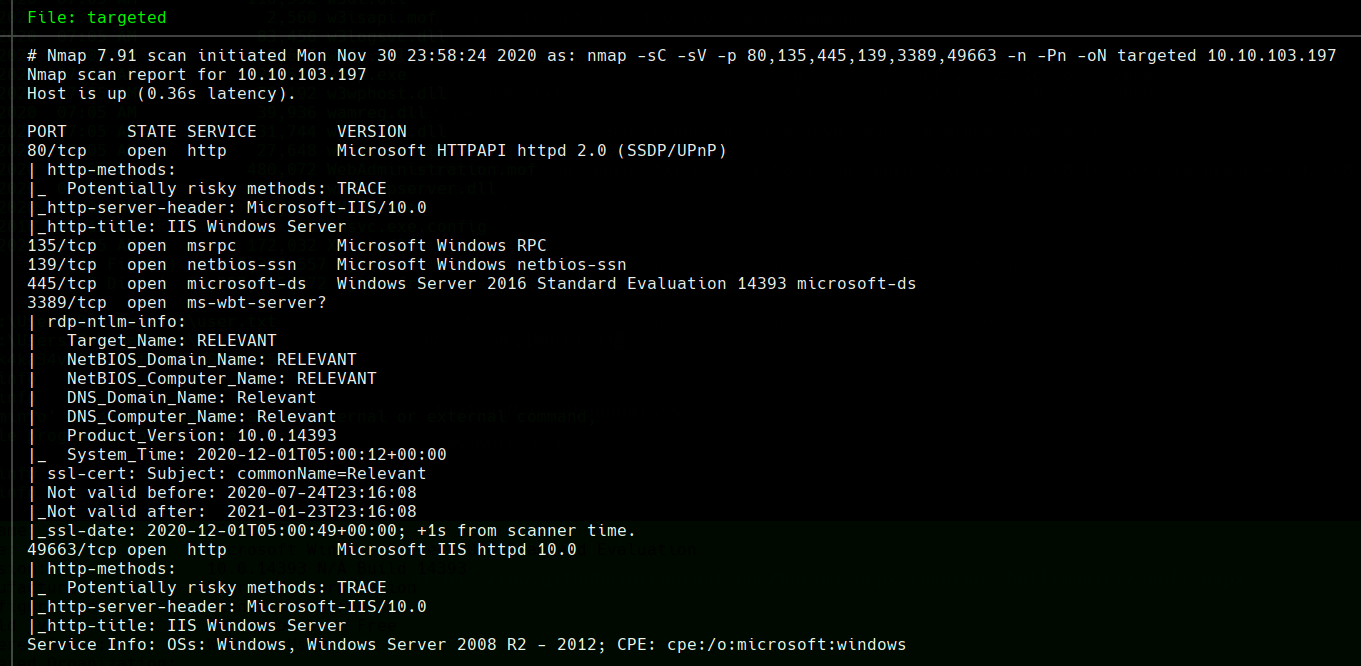Click 'Microsoft Windows RPC' version text

pyautogui.click(x=442, y=246)
